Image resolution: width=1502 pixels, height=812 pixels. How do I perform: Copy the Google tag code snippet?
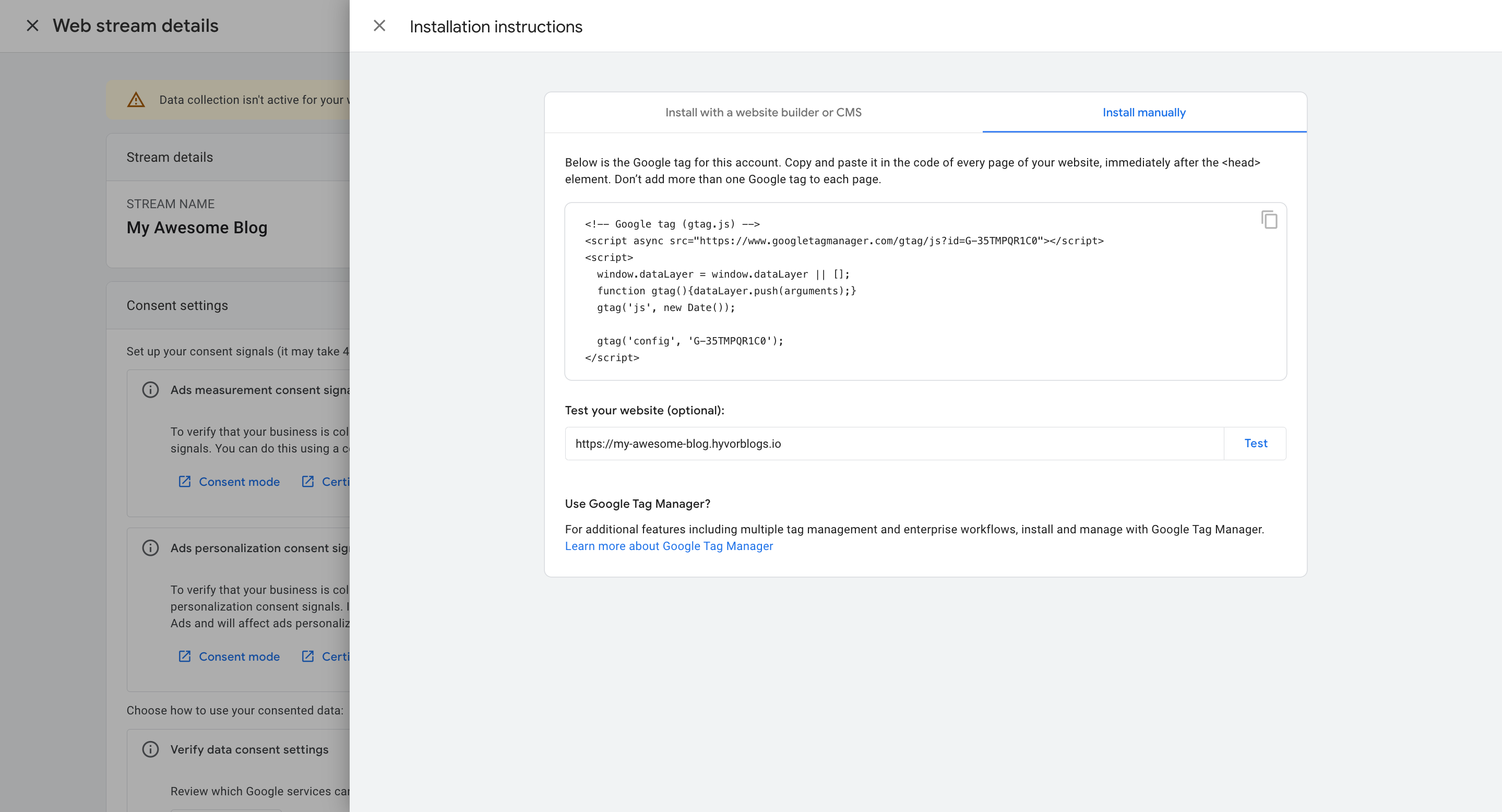coord(1269,220)
